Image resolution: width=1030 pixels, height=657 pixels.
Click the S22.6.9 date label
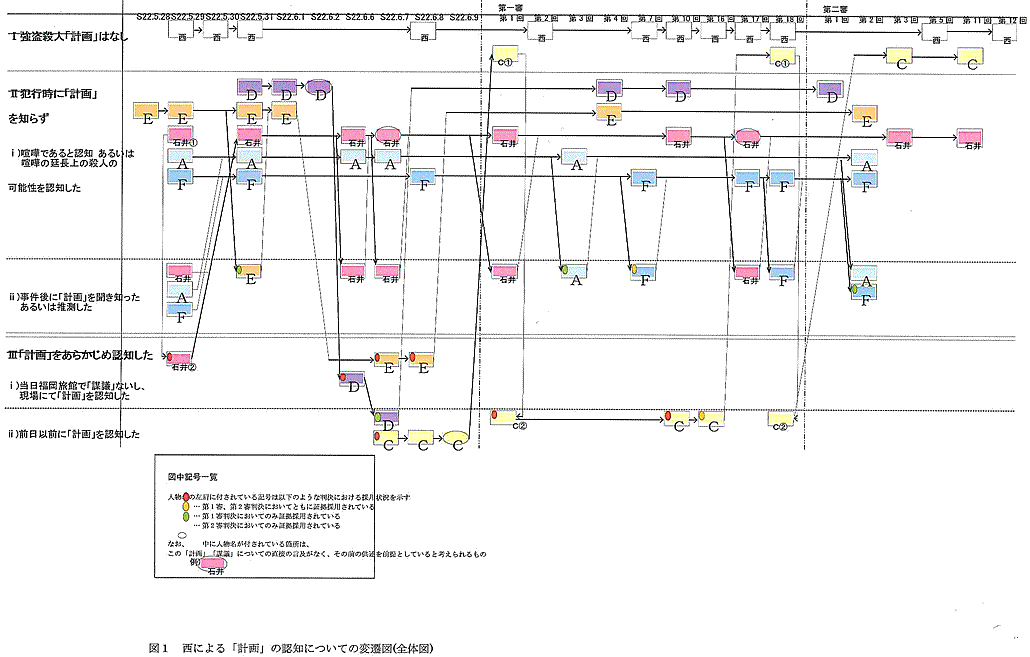tap(463, 18)
